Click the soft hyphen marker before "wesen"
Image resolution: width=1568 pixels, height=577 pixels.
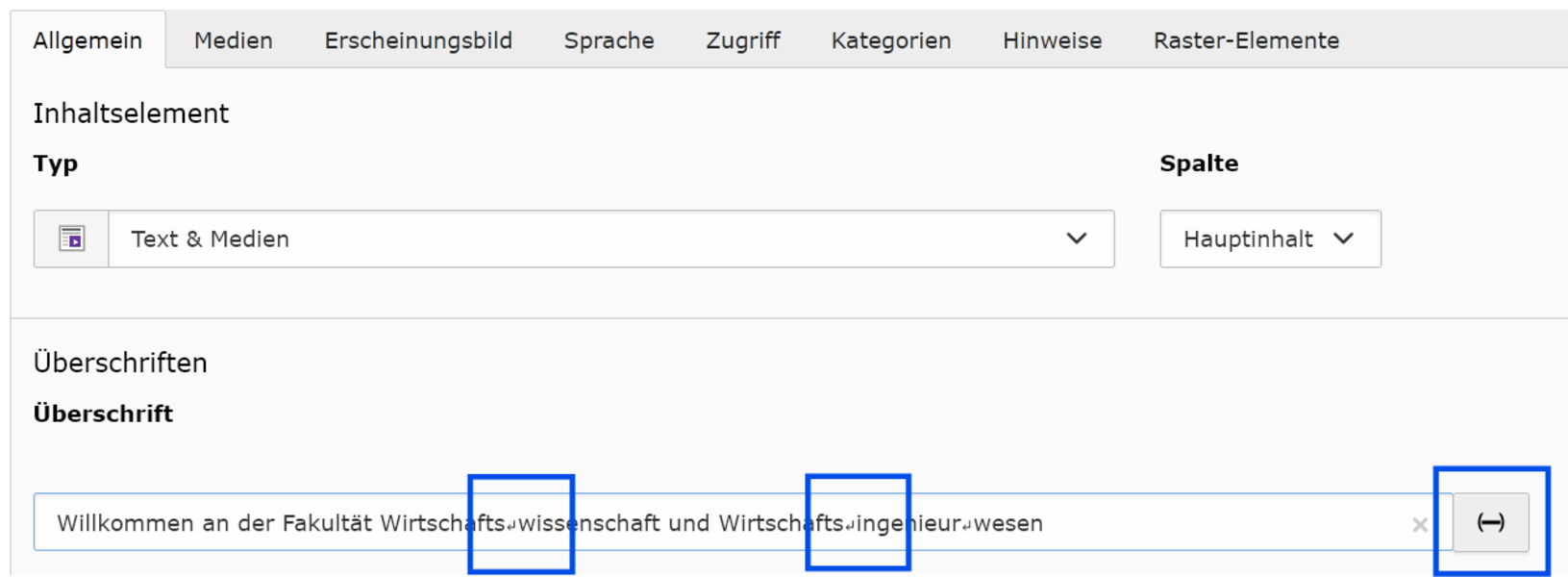[967, 525]
